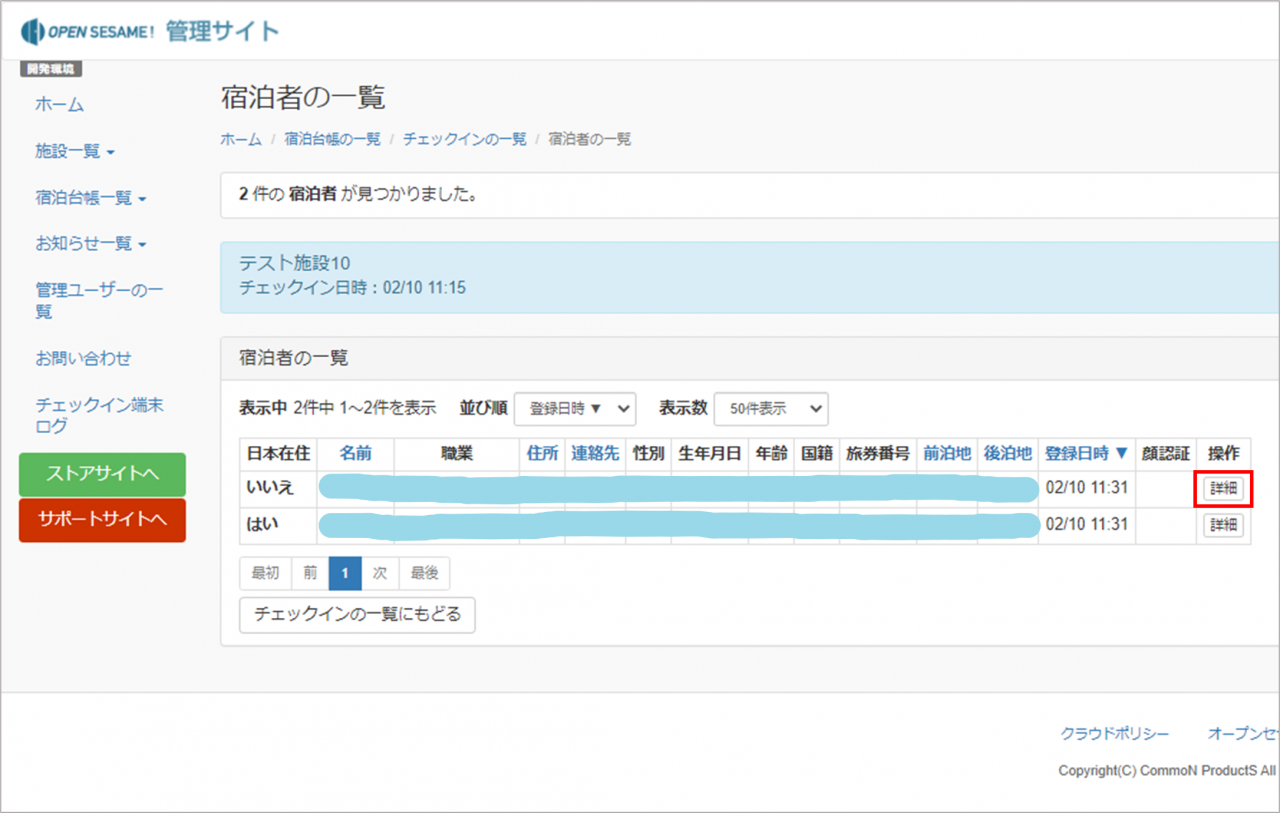1280x813 pixels.
Task: Open the ホーム sidebar menu item
Action: [x=60, y=104]
